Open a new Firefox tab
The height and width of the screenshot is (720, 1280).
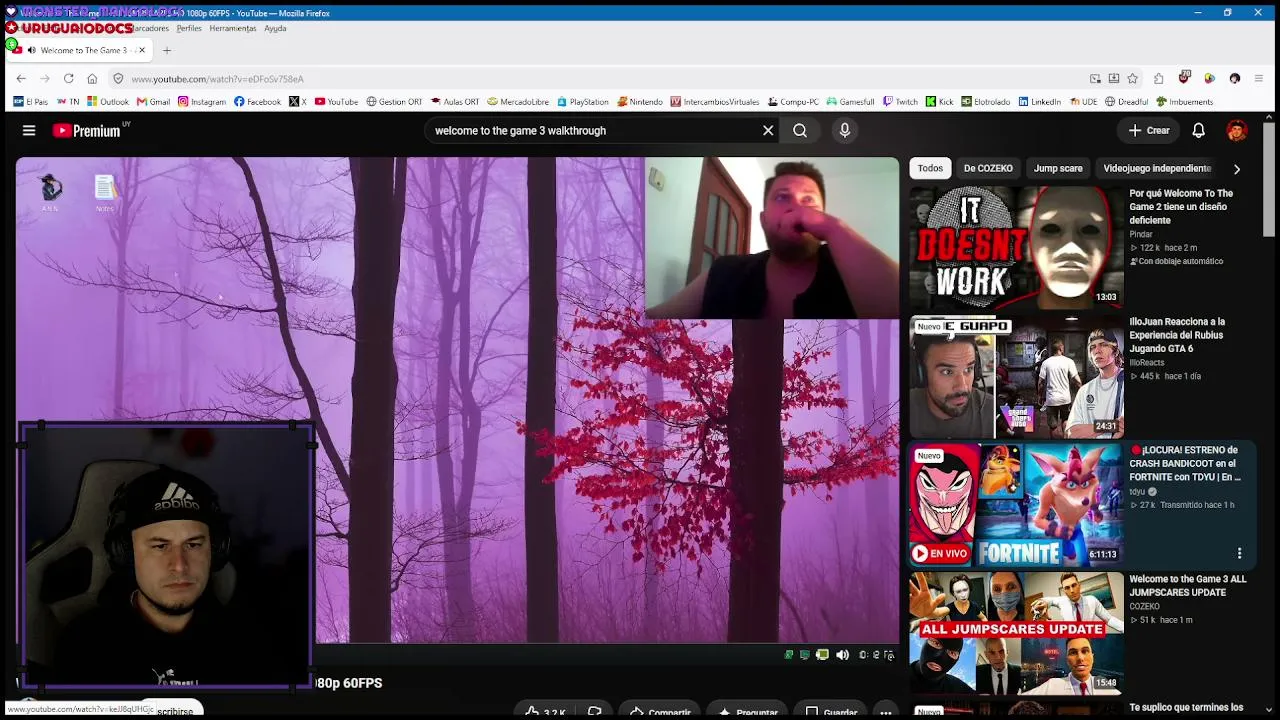coord(167,50)
